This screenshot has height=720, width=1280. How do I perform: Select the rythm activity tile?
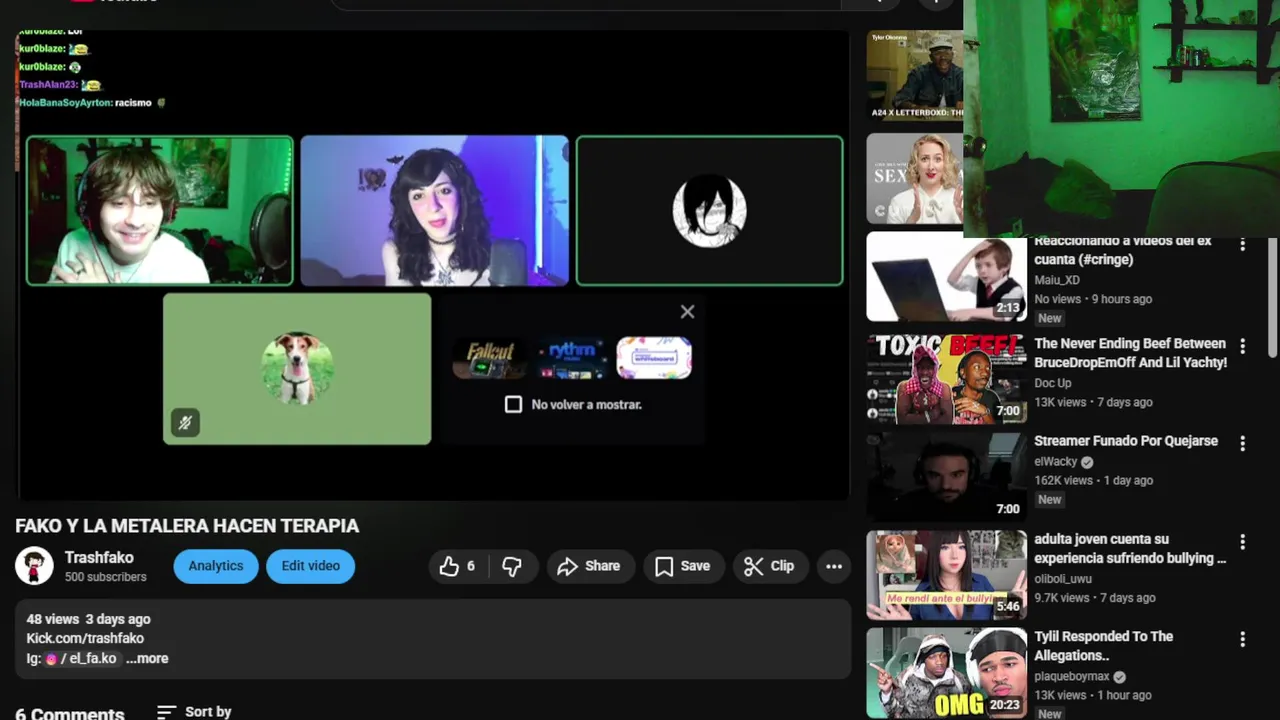[x=571, y=358]
